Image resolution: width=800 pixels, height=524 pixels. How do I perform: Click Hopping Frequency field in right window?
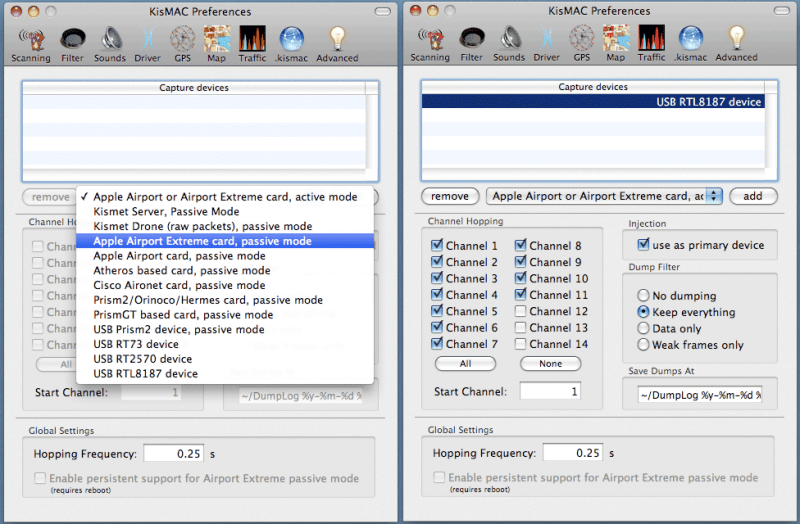(572, 453)
